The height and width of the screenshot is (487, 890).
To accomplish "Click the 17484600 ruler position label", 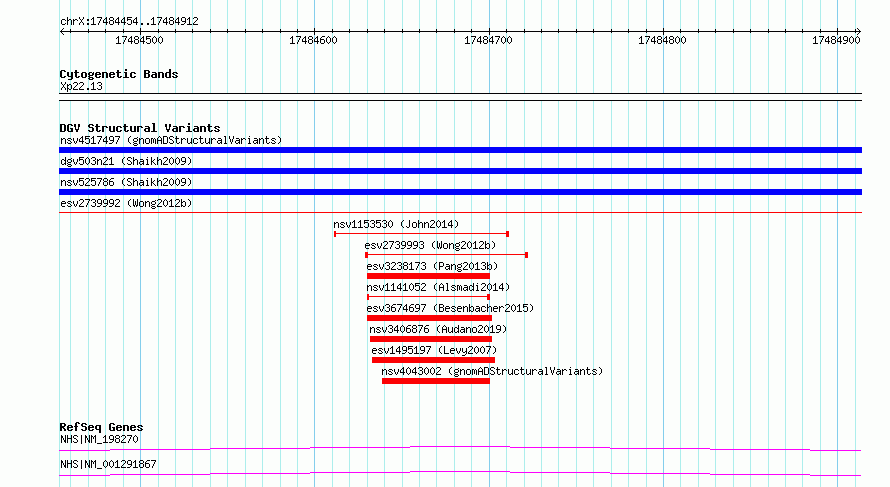I will 313,40.
